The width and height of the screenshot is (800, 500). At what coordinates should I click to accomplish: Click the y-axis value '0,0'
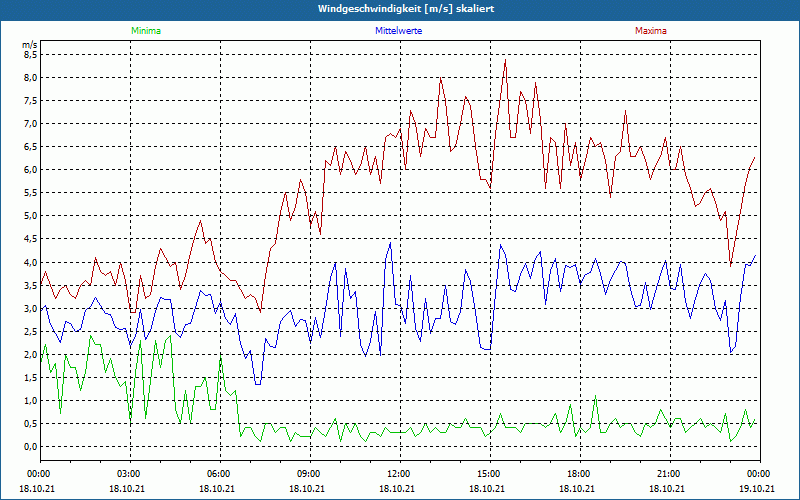(31, 446)
